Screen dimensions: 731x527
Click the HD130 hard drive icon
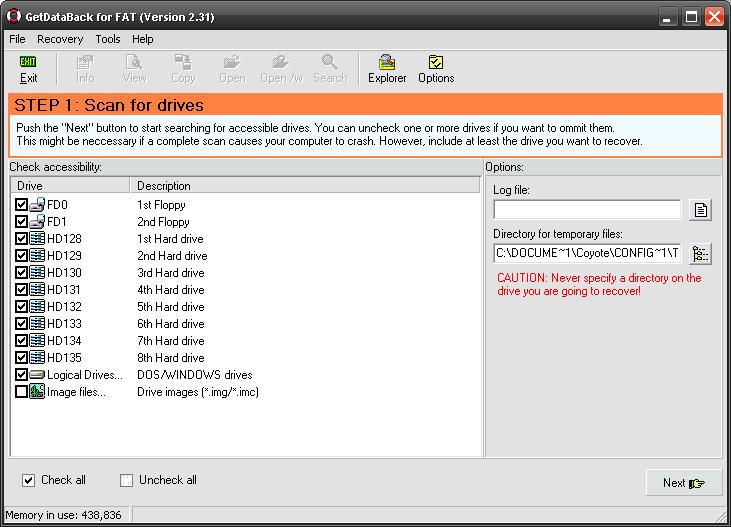37,272
